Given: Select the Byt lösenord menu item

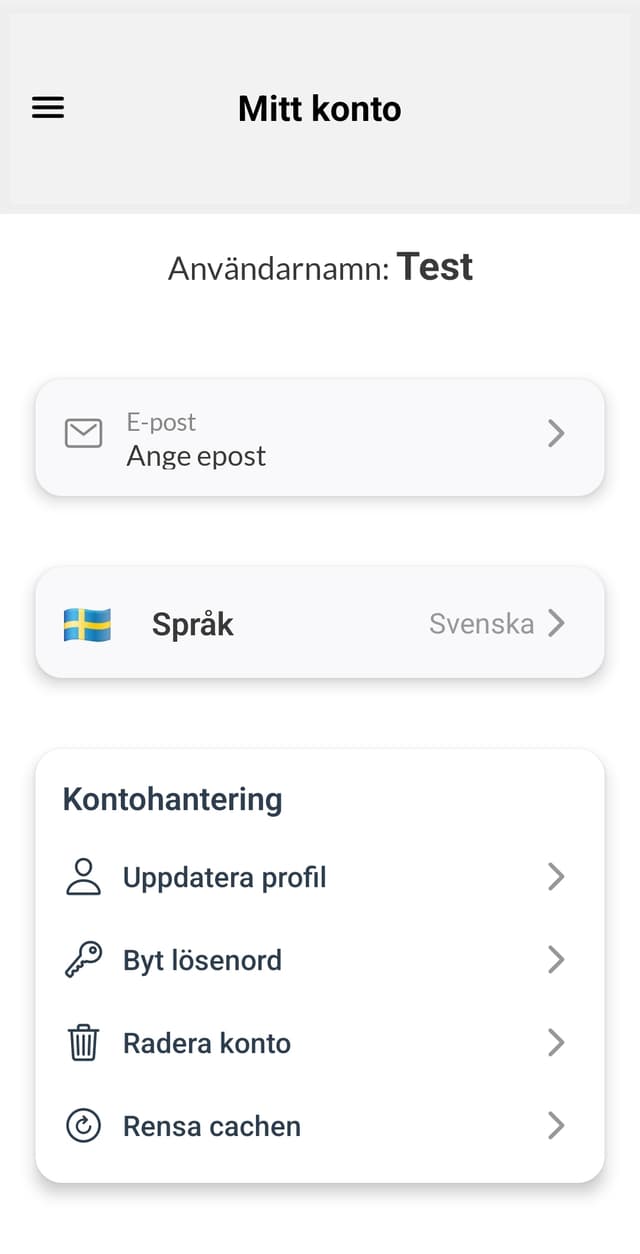Looking at the screenshot, I should tap(202, 960).
